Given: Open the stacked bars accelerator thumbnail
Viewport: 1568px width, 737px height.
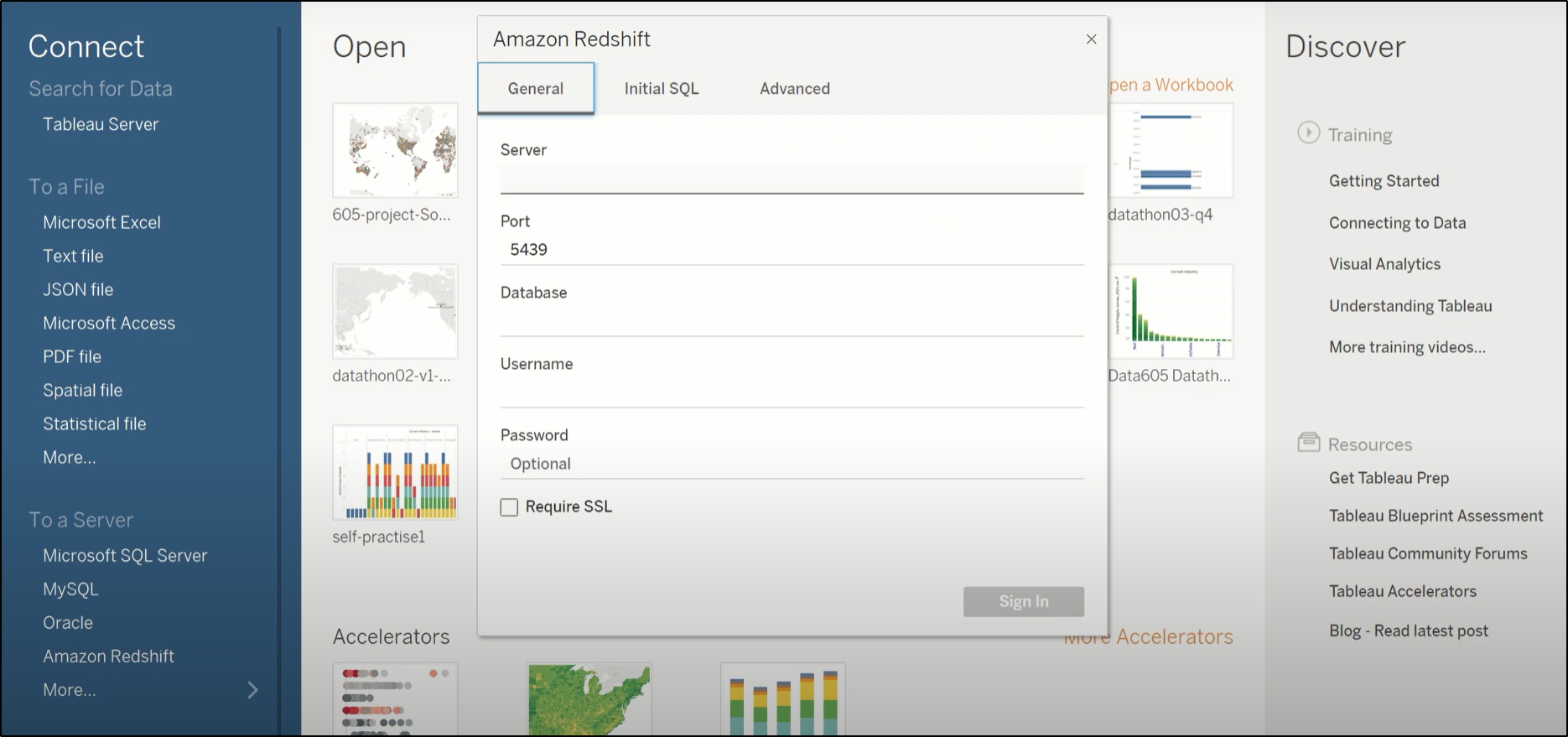Looking at the screenshot, I should pos(783,699).
